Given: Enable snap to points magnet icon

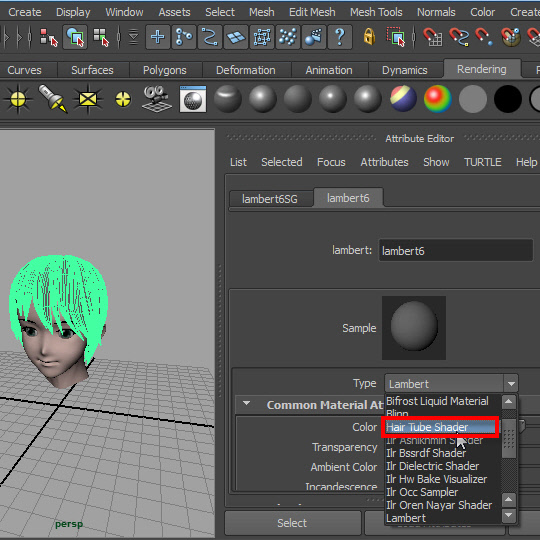Looking at the screenshot, I should click(x=484, y=37).
